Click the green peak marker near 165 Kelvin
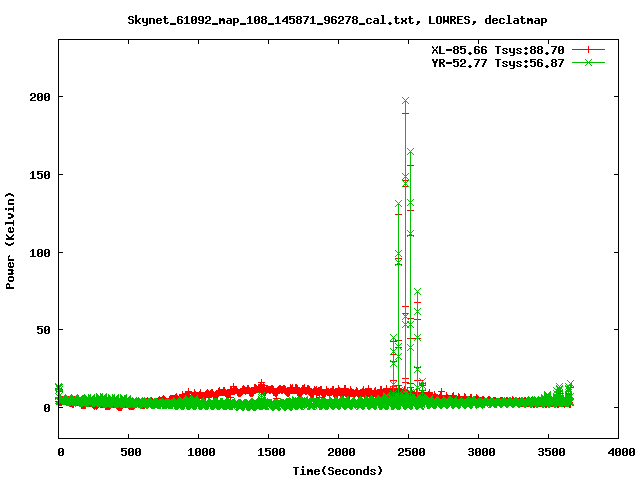640x480 pixels. (x=410, y=152)
